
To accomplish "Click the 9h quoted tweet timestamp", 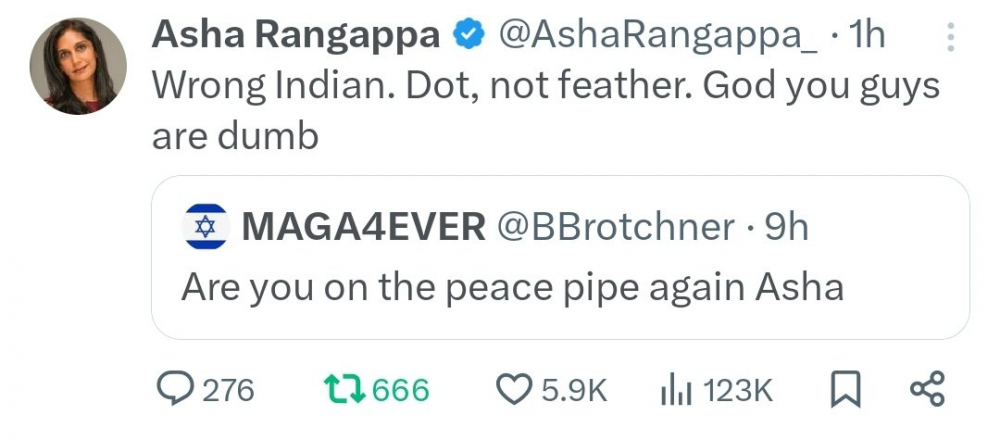I will point(785,228).
